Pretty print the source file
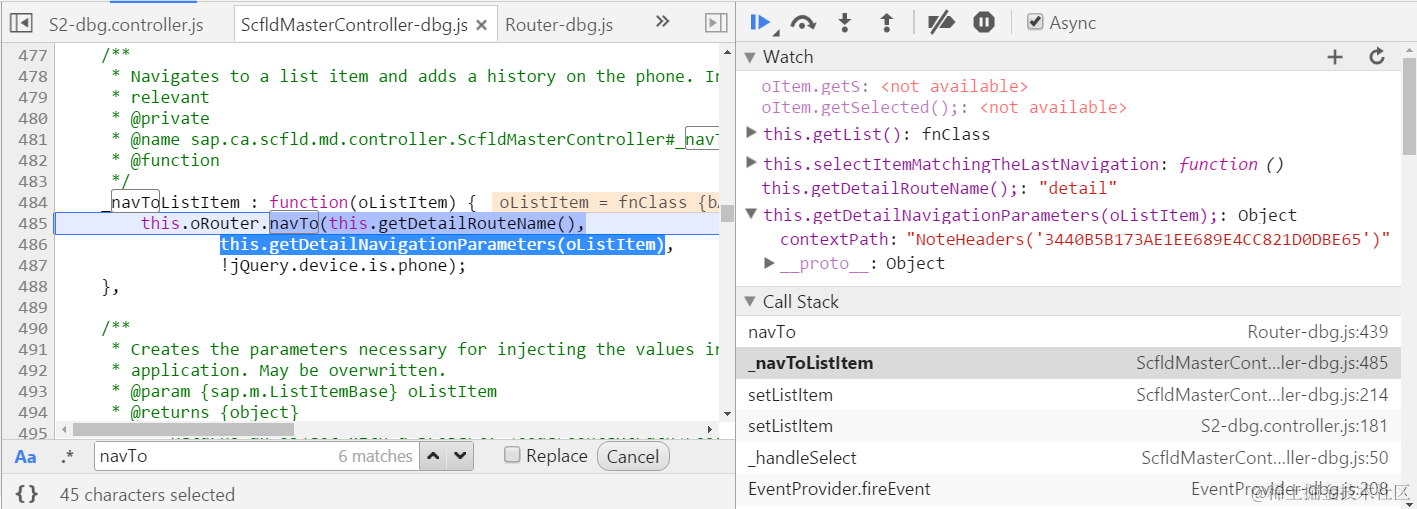The height and width of the screenshot is (509, 1417). click(x=27, y=494)
